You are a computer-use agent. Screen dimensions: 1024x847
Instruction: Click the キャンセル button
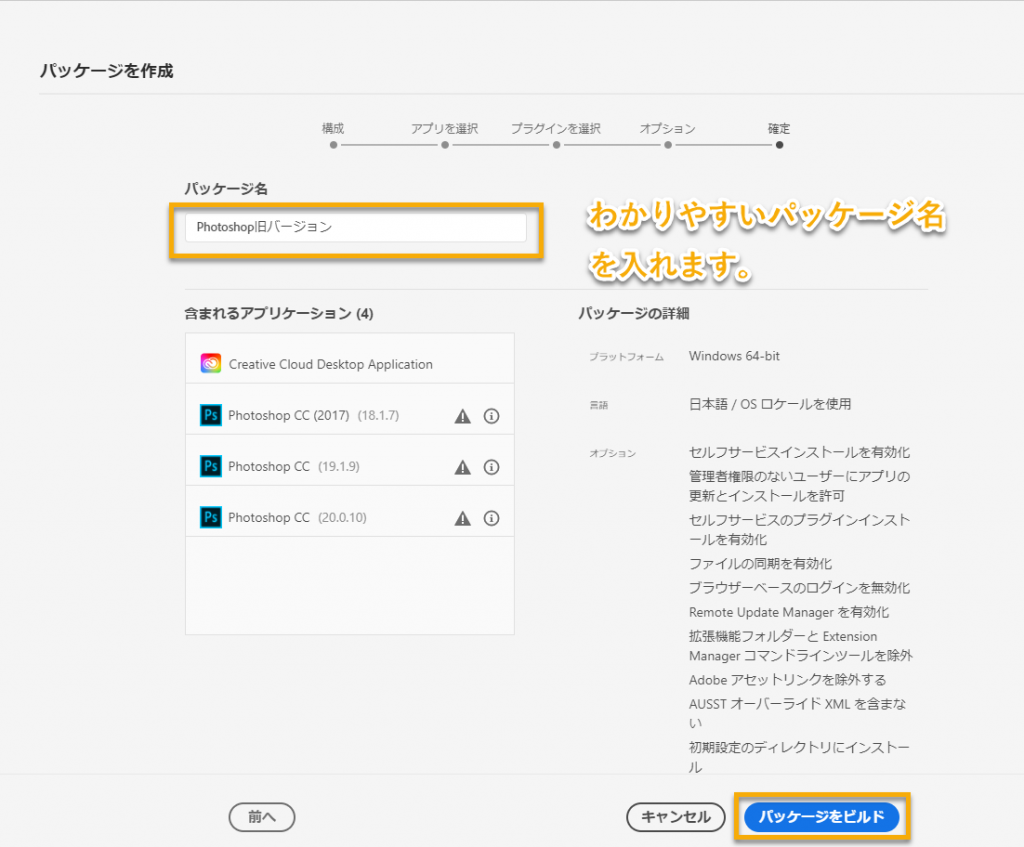(x=676, y=817)
